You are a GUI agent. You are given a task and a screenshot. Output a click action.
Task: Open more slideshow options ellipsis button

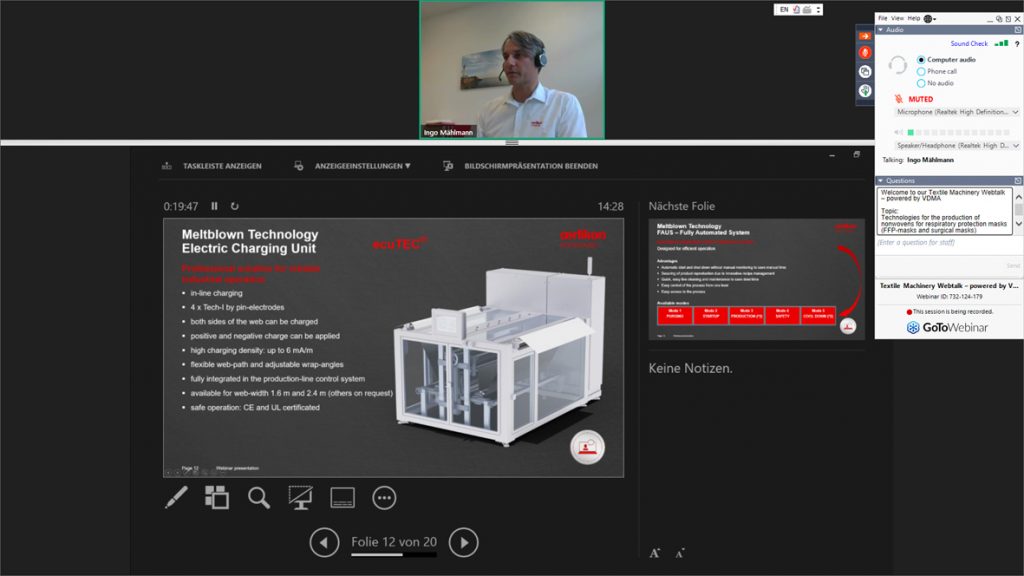tap(384, 497)
